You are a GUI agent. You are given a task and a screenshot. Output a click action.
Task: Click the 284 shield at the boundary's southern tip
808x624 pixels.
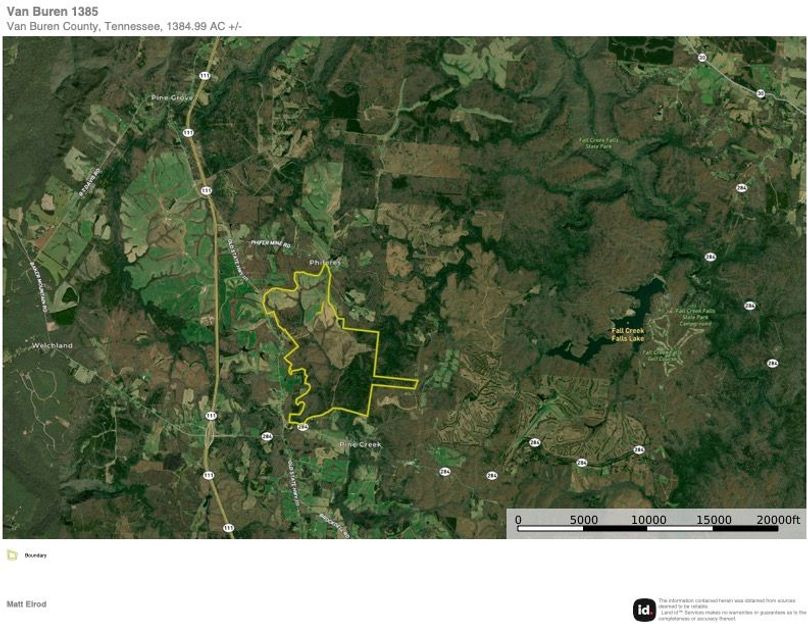coord(302,425)
